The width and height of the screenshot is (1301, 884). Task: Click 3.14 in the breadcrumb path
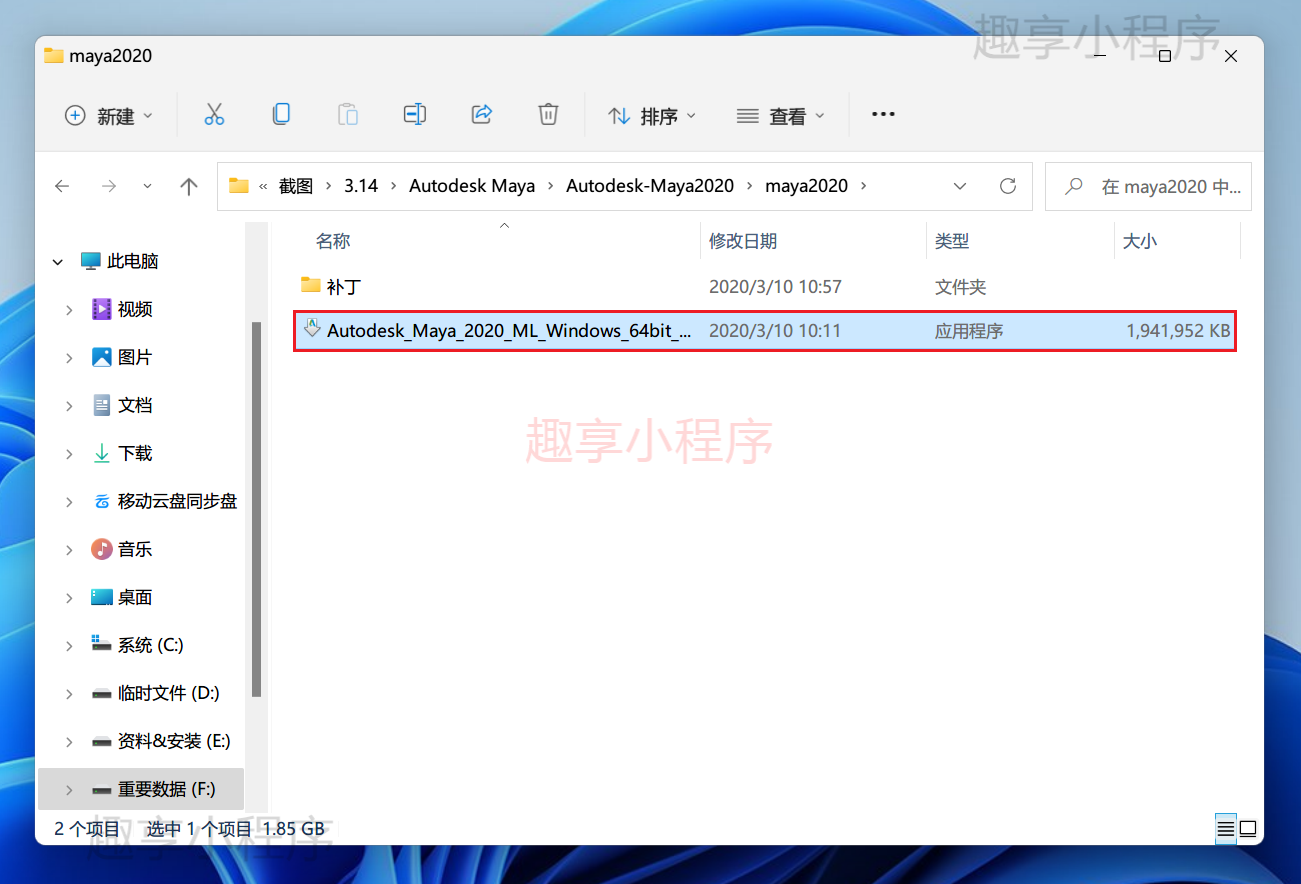361,186
